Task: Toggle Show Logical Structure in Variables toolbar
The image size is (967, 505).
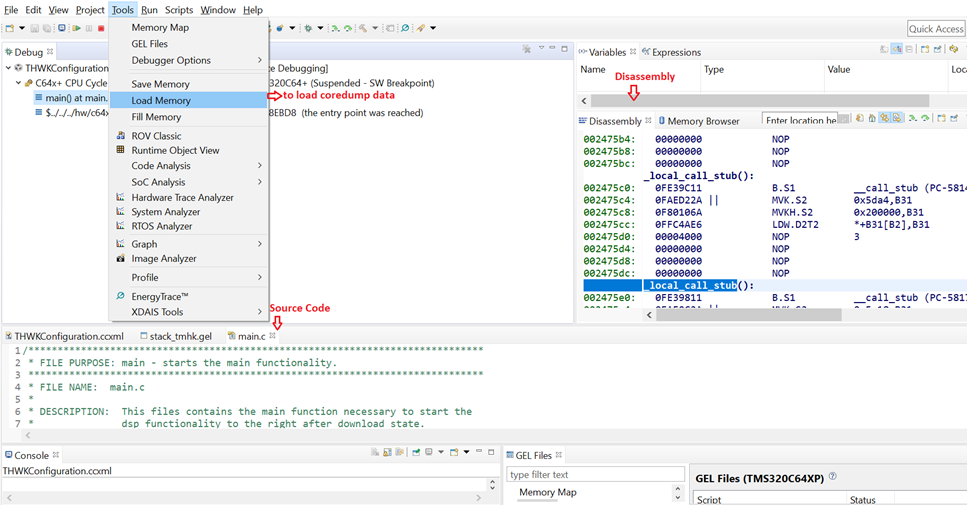Action: pos(897,49)
